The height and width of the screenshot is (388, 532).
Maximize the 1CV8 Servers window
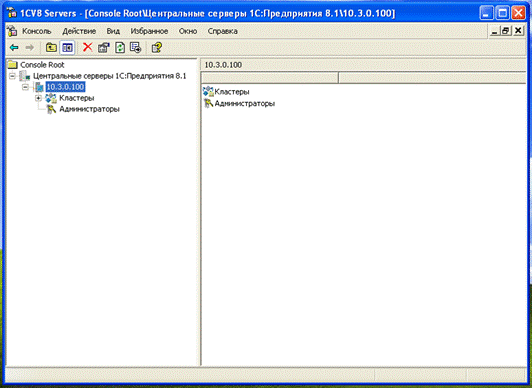[x=502, y=13]
